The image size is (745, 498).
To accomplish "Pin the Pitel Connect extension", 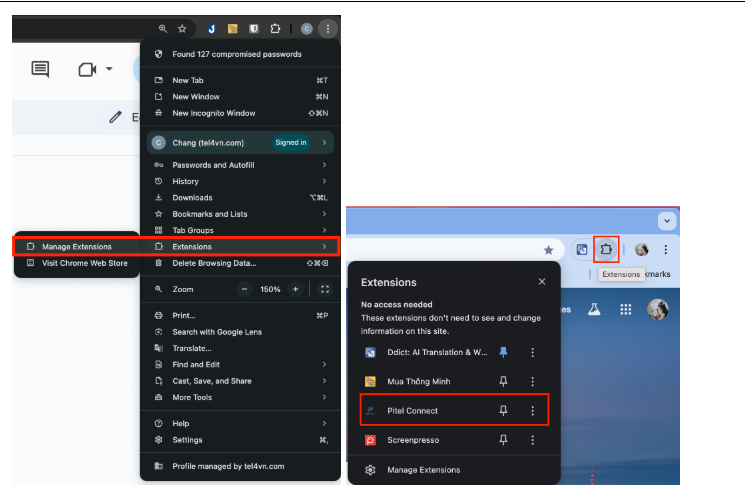I will (x=503, y=411).
